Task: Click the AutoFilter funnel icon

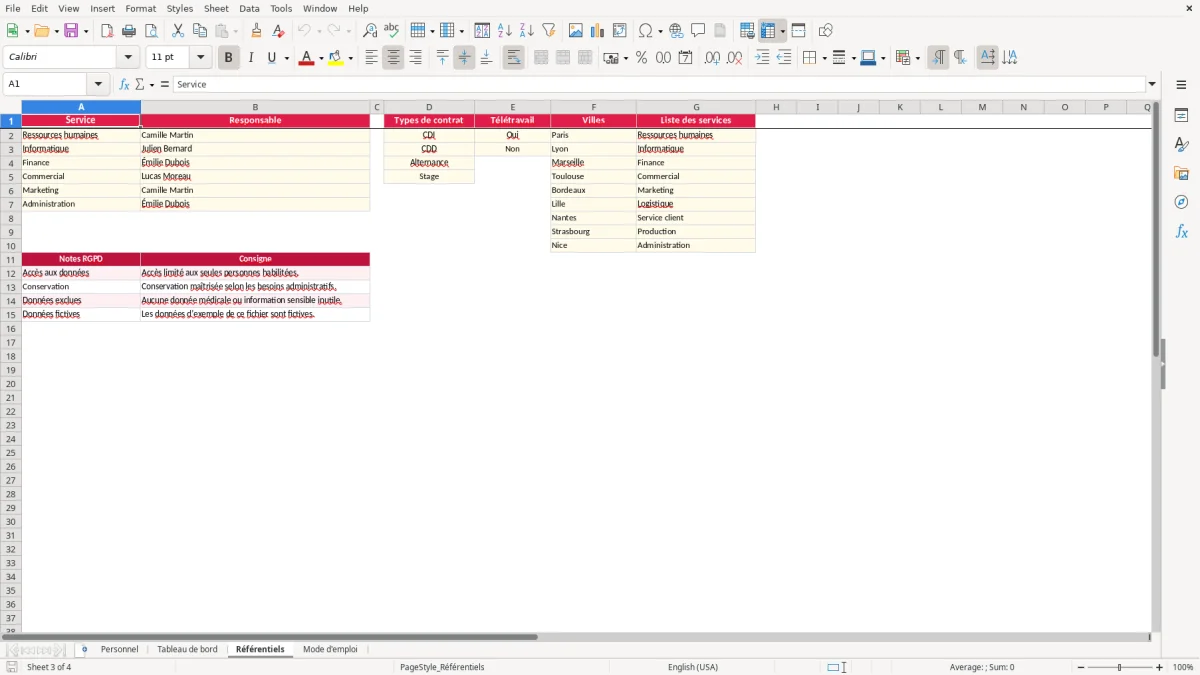Action: 549,31
